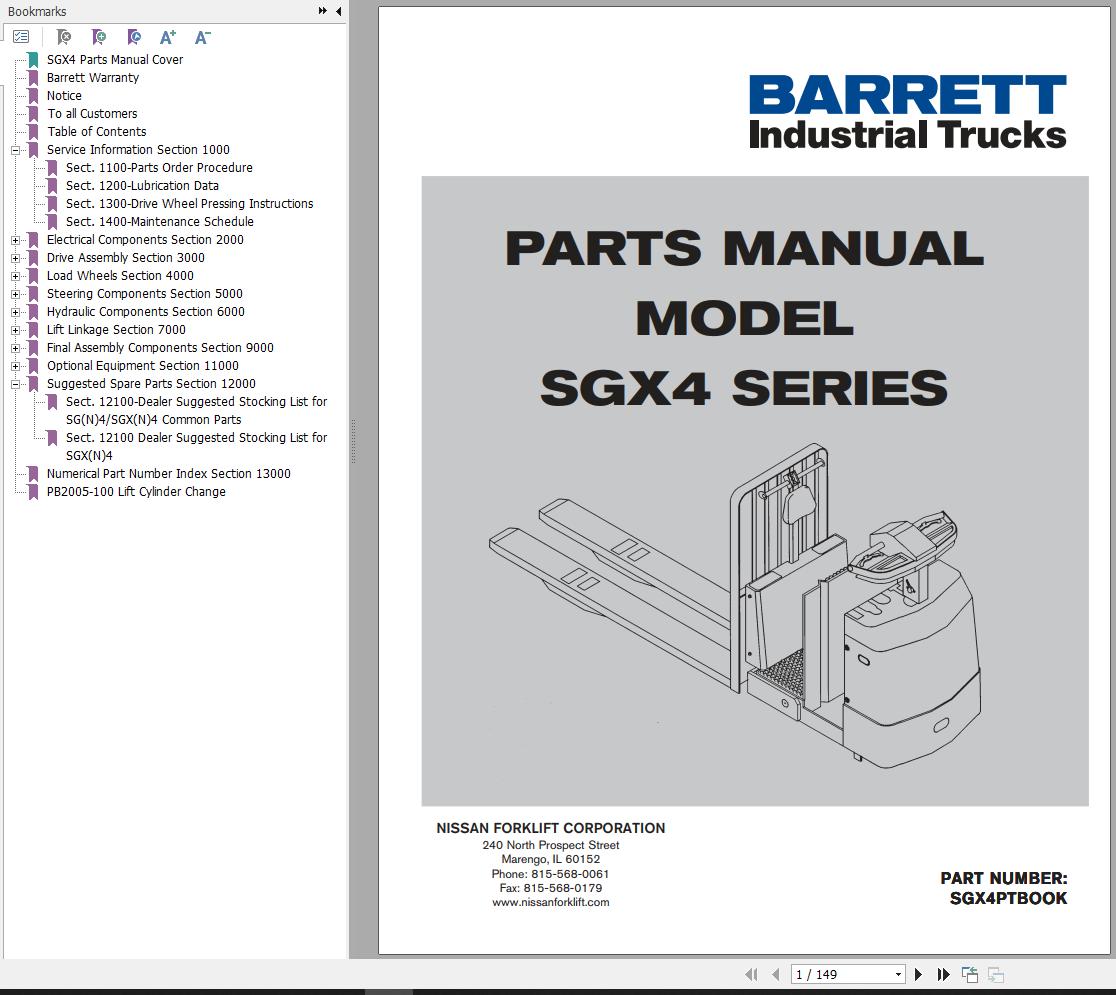Click the panel splitter grip handle
1116x995 pixels.
click(x=353, y=441)
